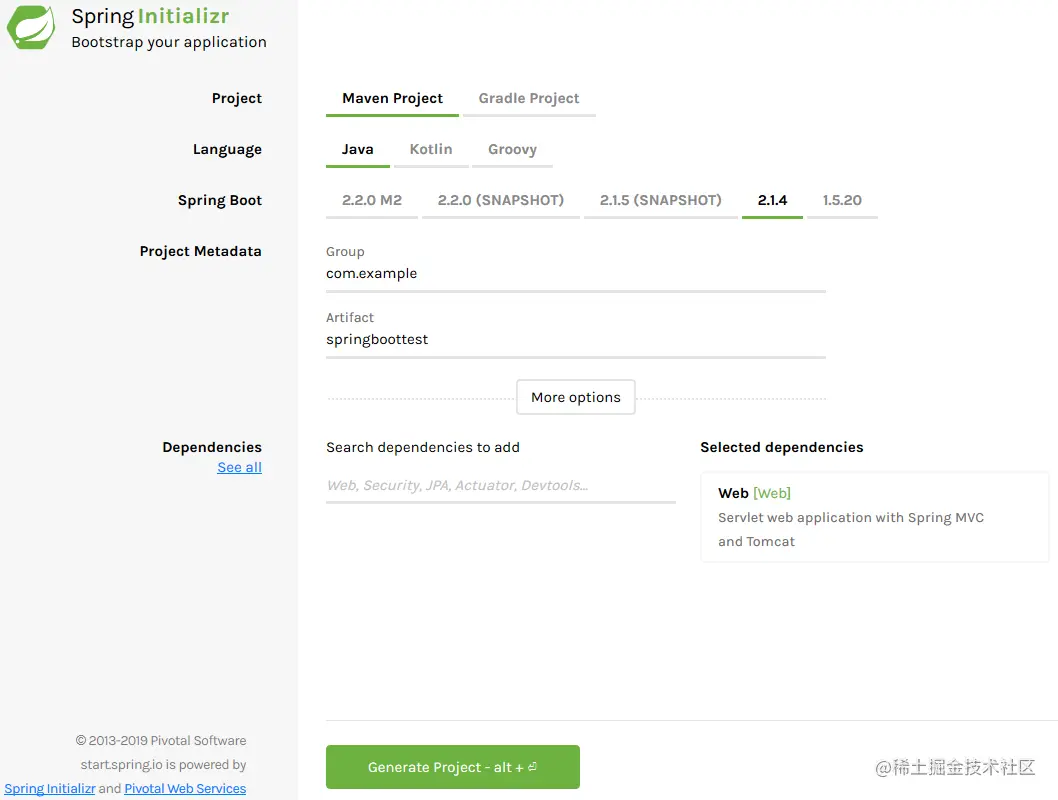The image size is (1058, 800).
Task: Choose Java as the language
Action: [358, 149]
